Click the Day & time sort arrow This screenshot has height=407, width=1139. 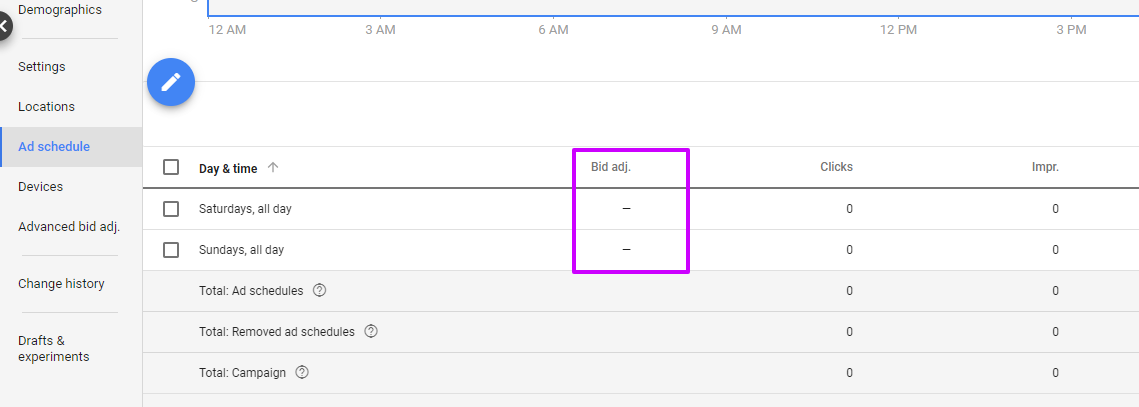pyautogui.click(x=273, y=168)
